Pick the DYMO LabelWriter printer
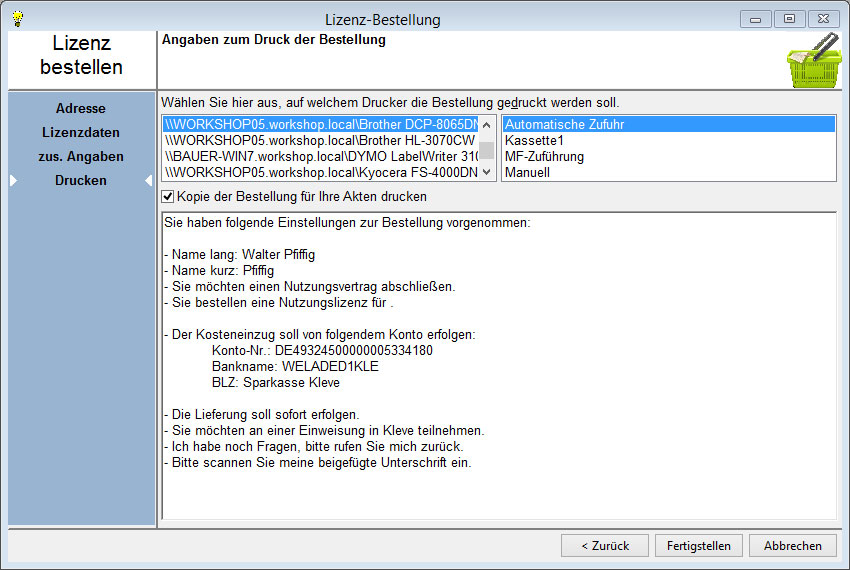 point(320,157)
